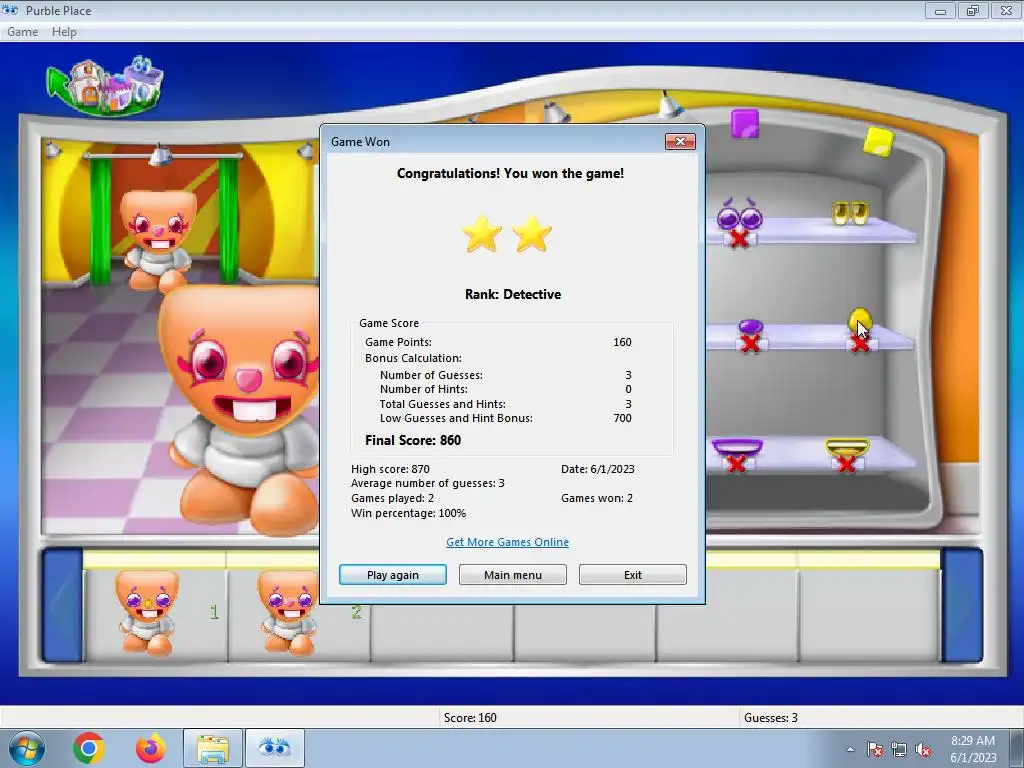Click the Action Center flag icon
This screenshot has width=1024, height=768.
click(875, 749)
